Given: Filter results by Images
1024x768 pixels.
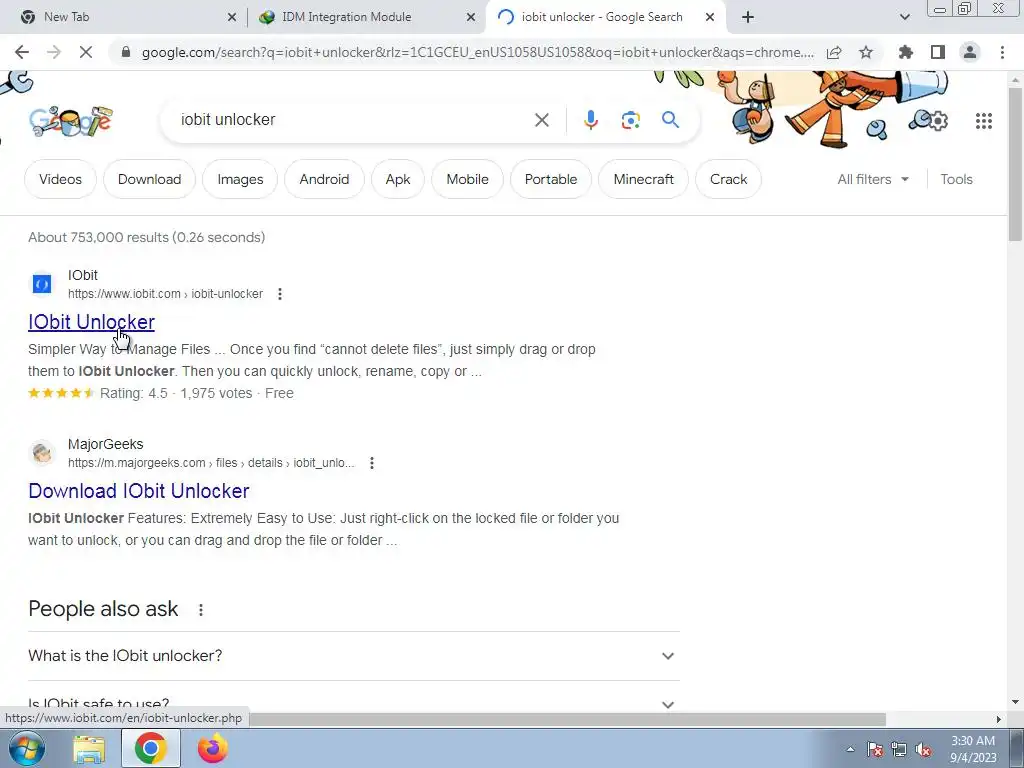Looking at the screenshot, I should tap(240, 179).
